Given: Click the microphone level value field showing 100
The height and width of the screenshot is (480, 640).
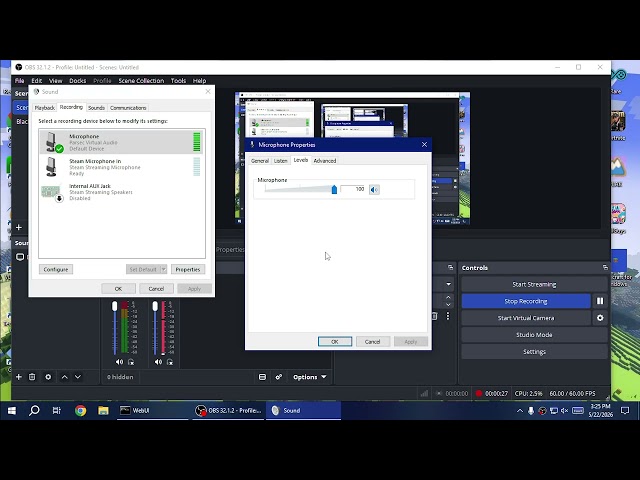Looking at the screenshot, I should coord(353,189).
